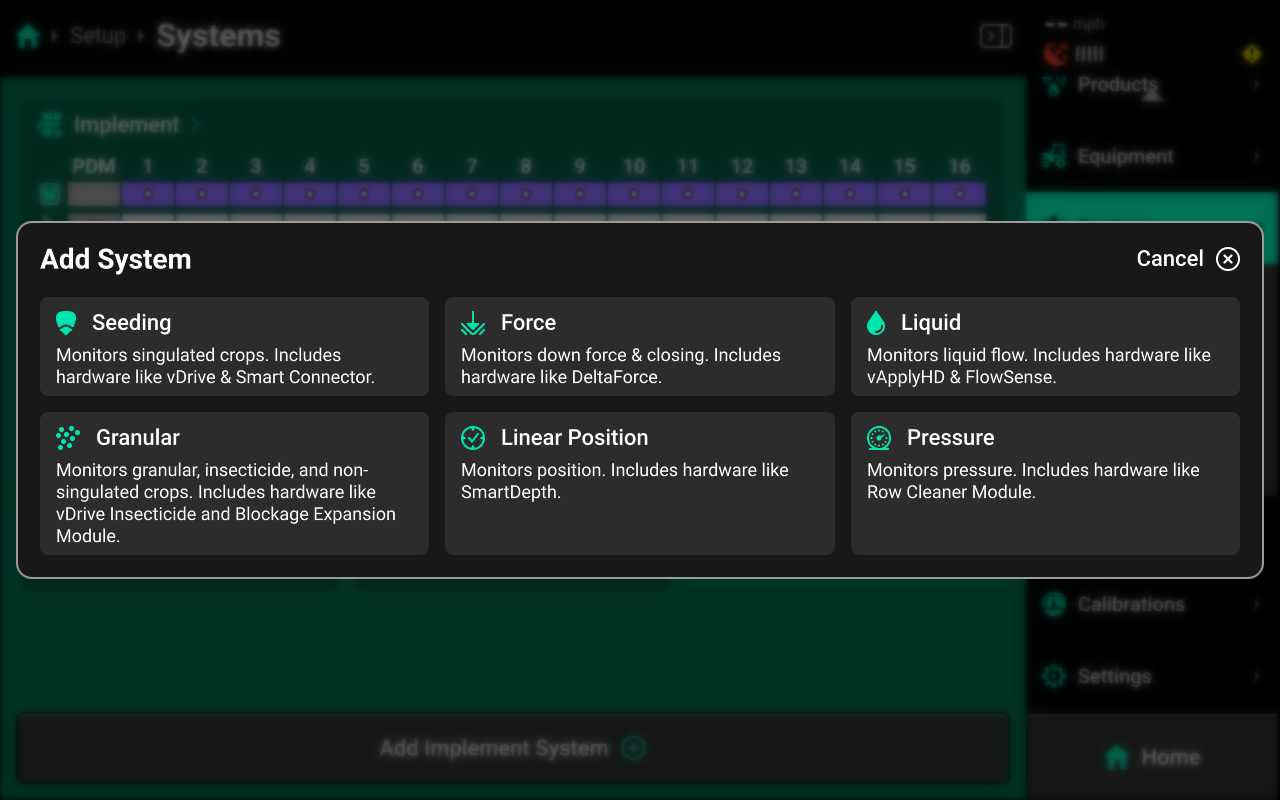Expand the Calibrations sidebar menu

pos(1152,605)
